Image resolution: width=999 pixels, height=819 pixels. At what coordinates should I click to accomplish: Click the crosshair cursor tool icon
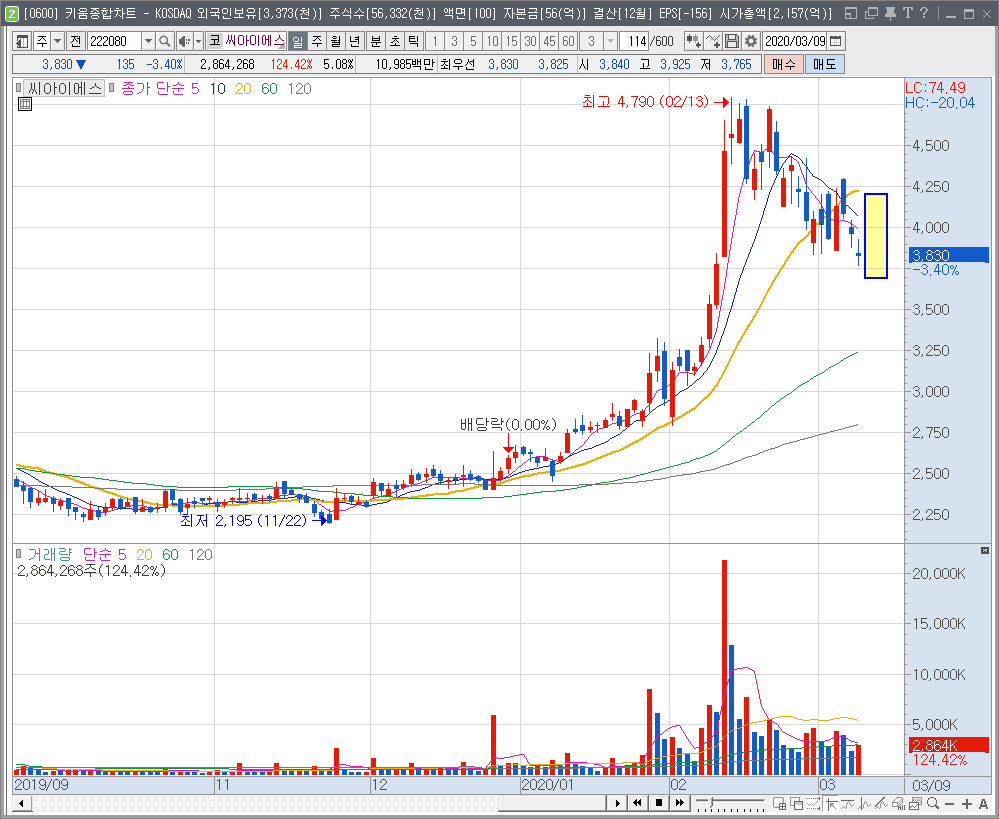coord(831,803)
